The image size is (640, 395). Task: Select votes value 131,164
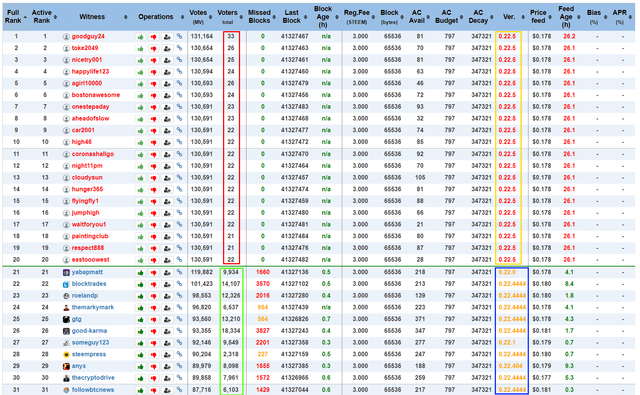coord(202,37)
